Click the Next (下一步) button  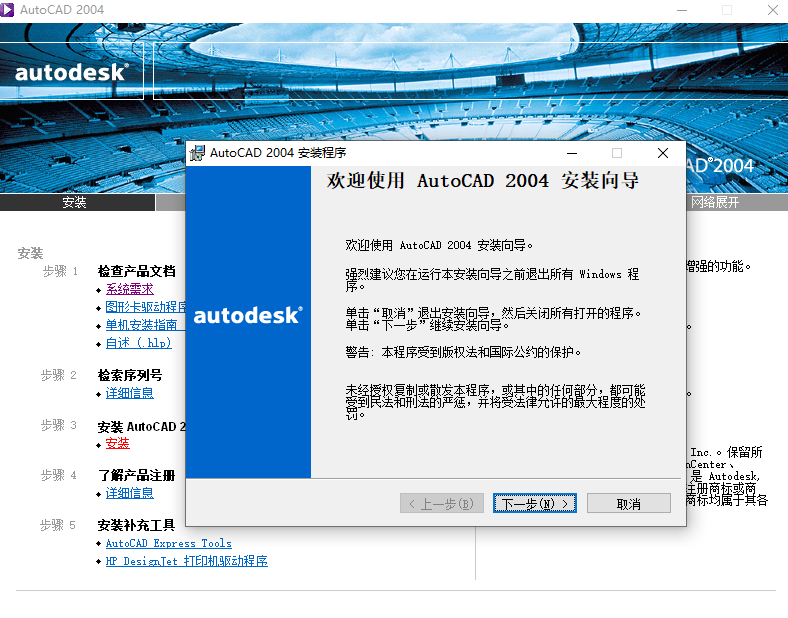tap(535, 503)
